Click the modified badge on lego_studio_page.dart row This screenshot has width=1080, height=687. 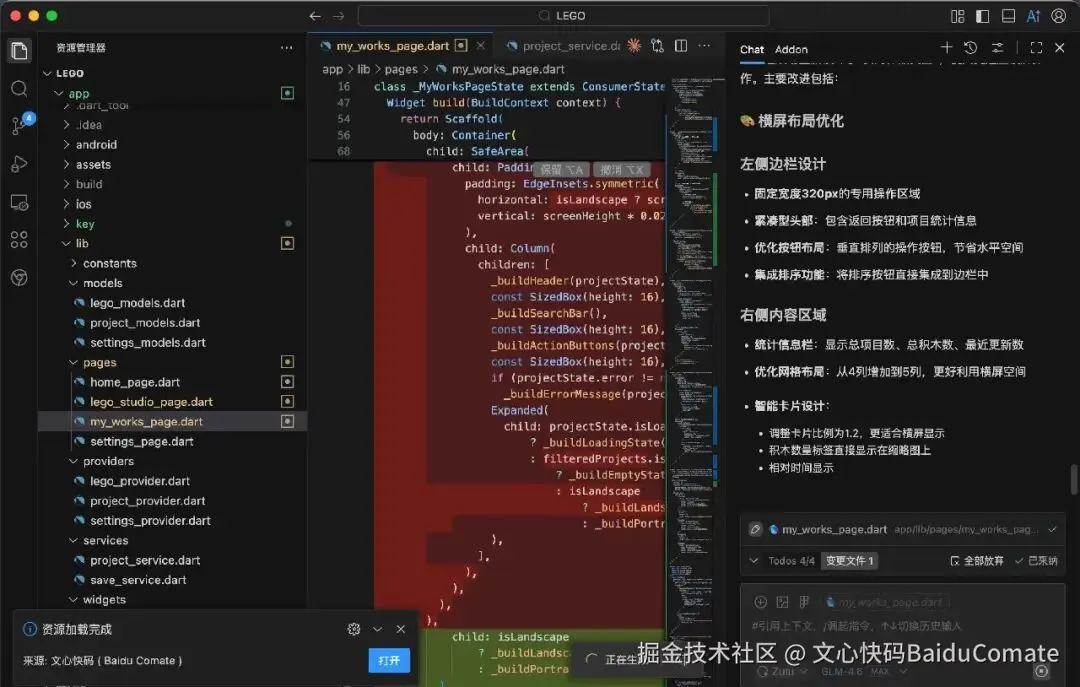pyautogui.click(x=288, y=402)
